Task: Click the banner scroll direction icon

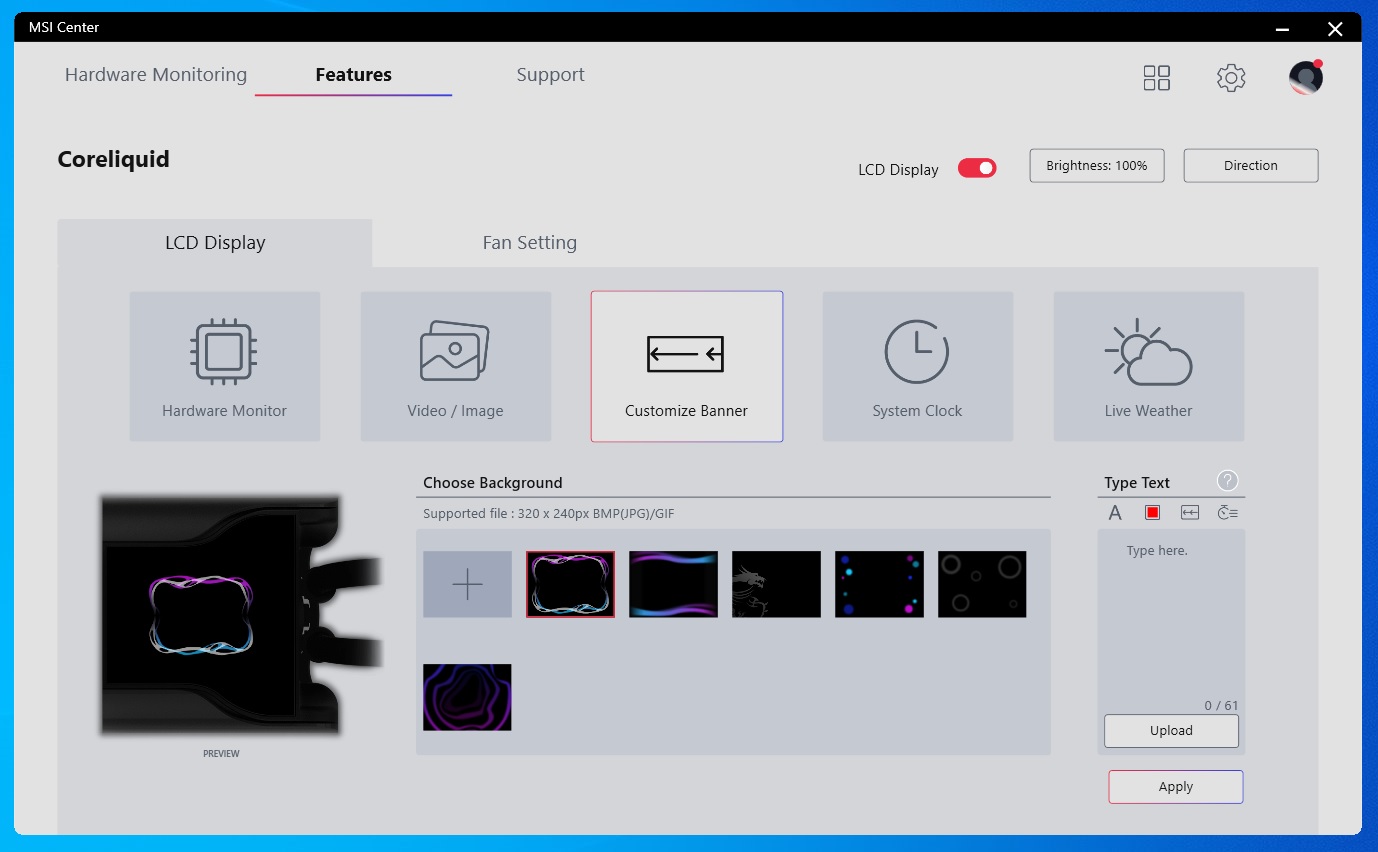Action: click(x=1189, y=513)
